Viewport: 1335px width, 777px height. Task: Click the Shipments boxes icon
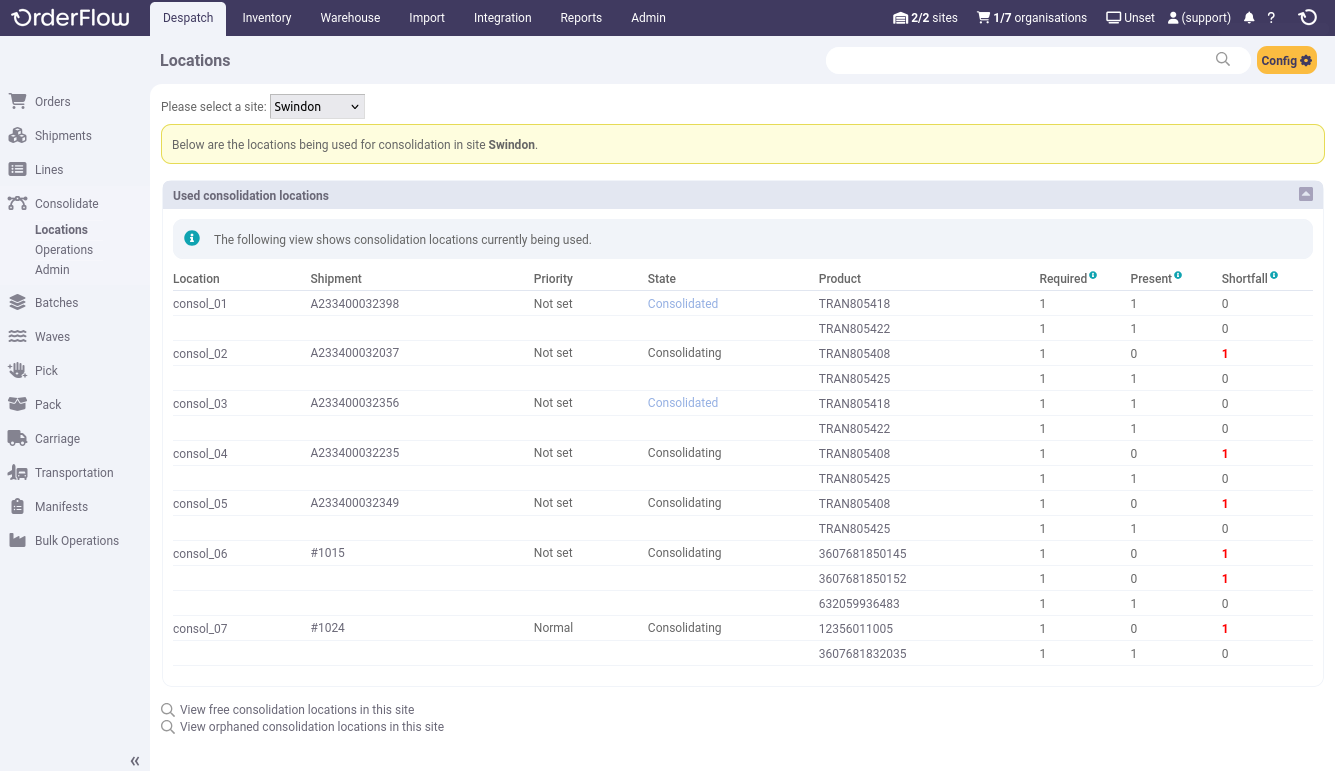click(x=17, y=135)
